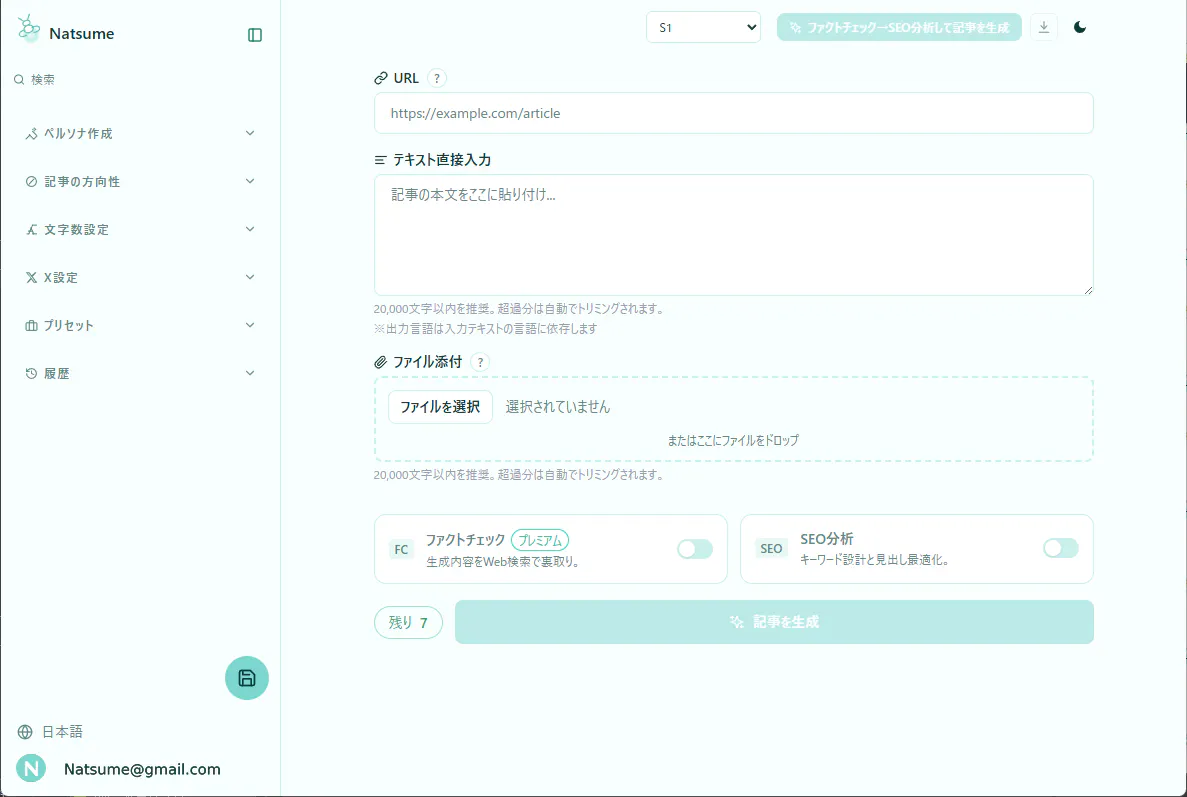Click the X設定 logo icon
This screenshot has width=1187, height=797.
(31, 278)
